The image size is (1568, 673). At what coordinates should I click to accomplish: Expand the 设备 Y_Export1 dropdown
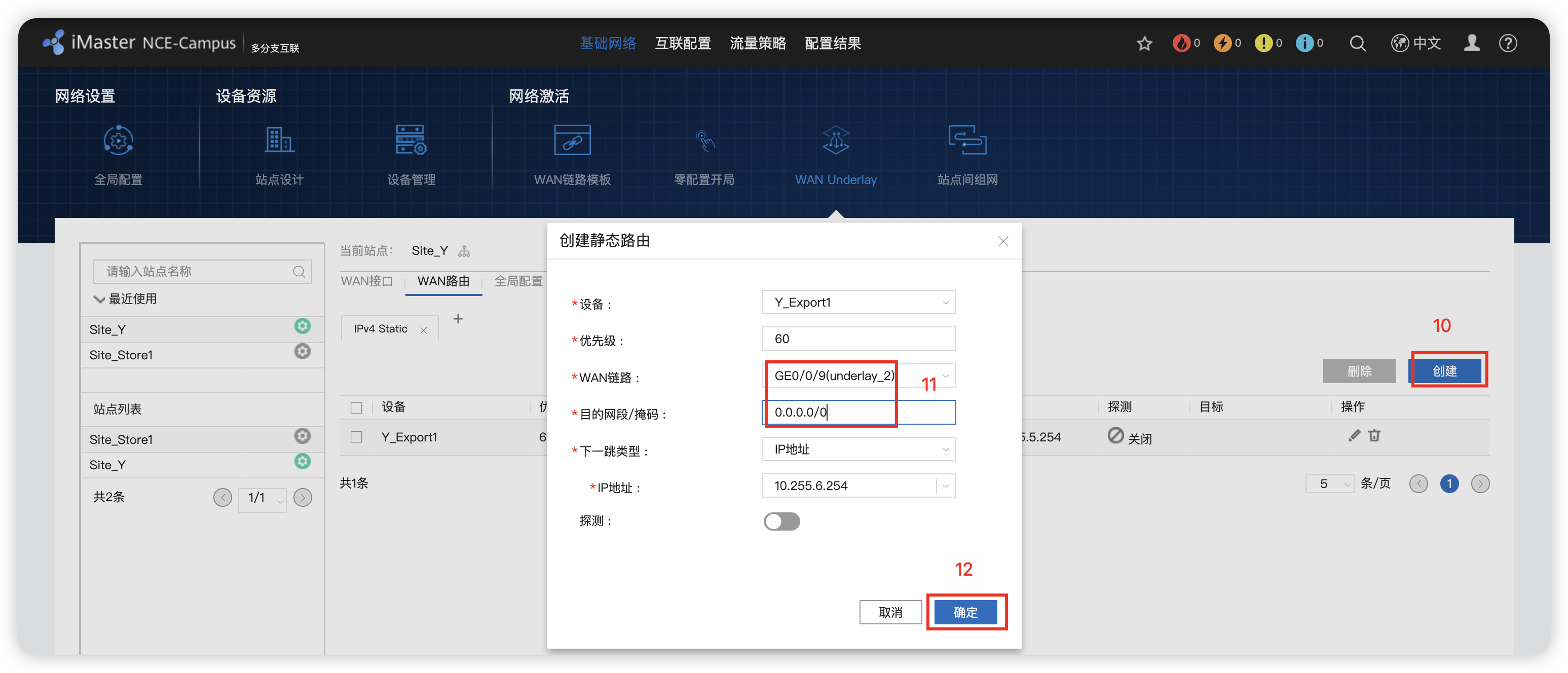(x=858, y=303)
